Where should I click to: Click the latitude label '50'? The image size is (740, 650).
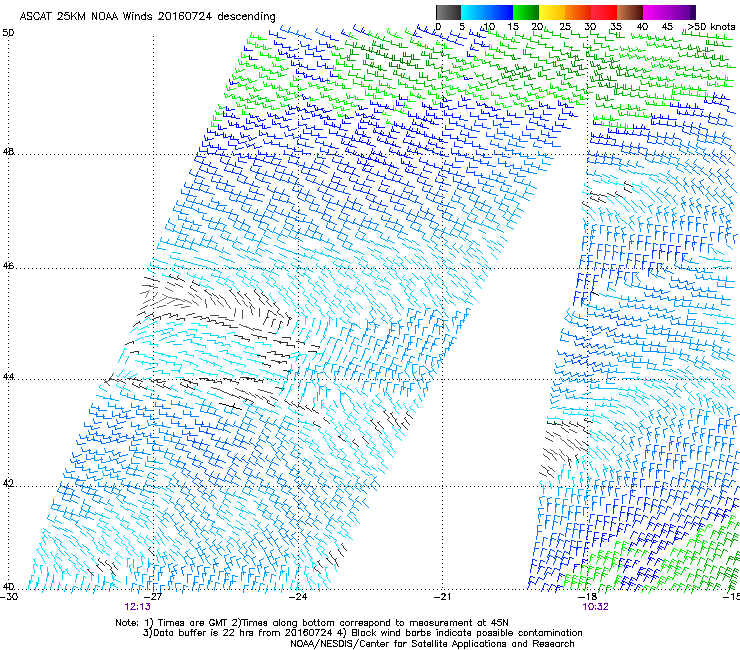8,33
